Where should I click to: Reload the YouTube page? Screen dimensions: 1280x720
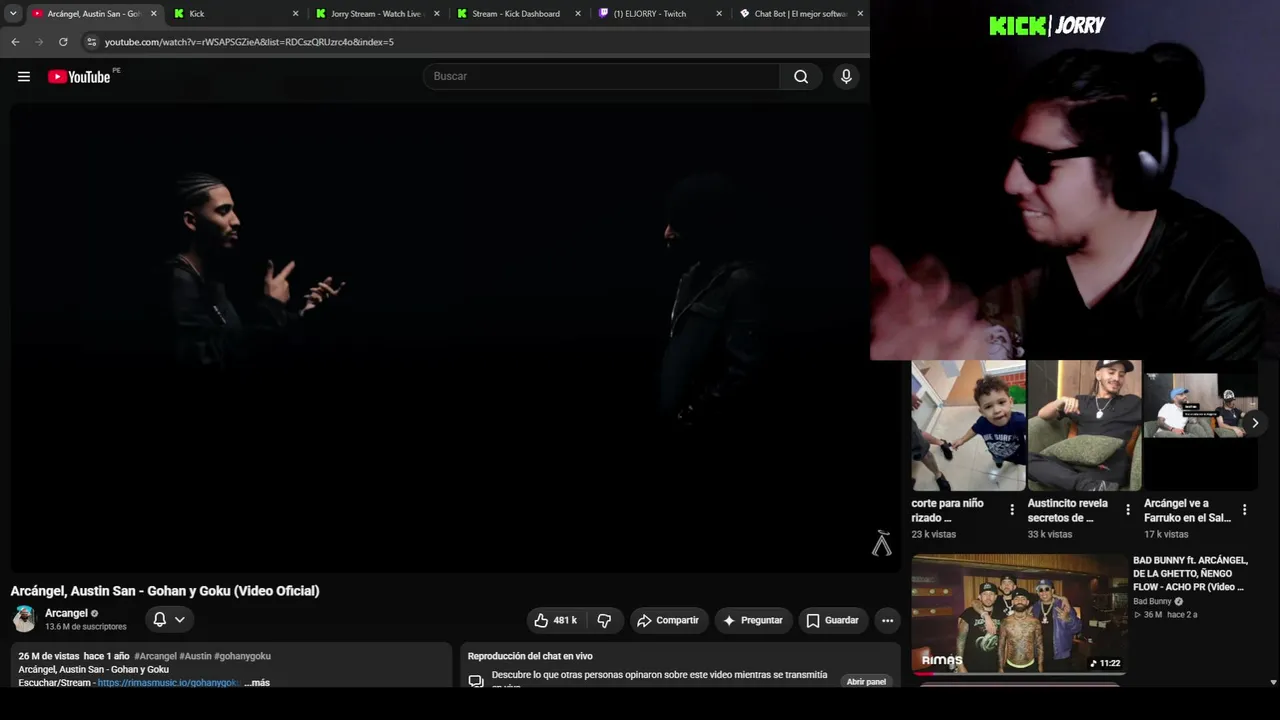point(63,42)
